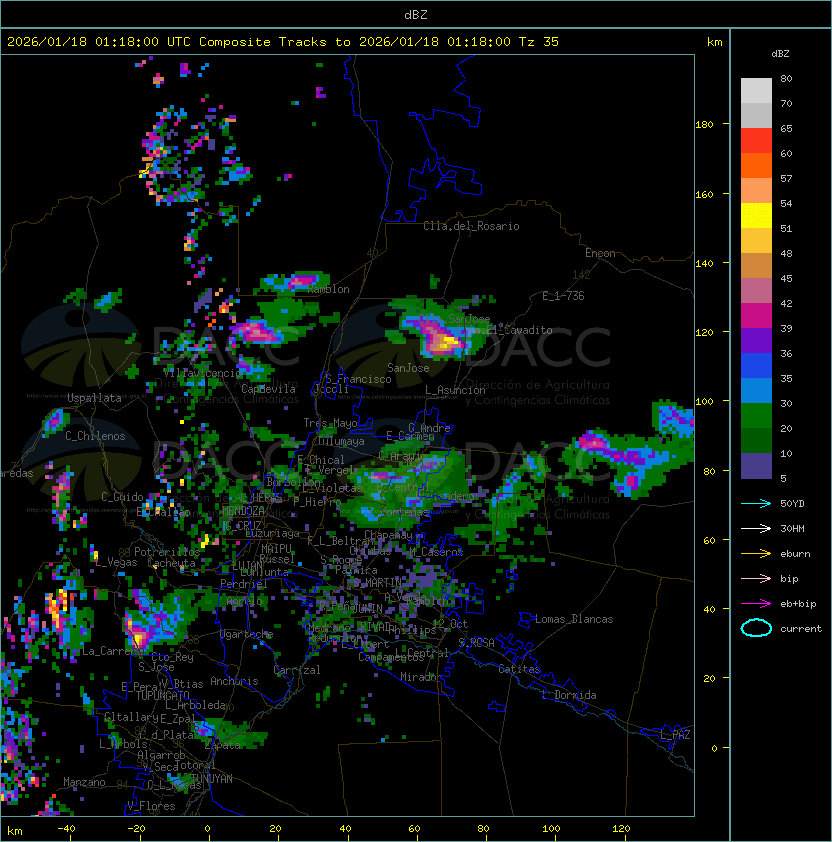
Task: Click the dBZ title at top
Action: pos(416,14)
